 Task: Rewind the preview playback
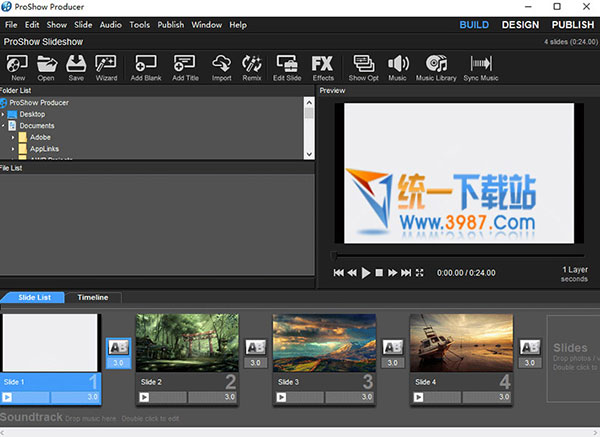coord(352,272)
